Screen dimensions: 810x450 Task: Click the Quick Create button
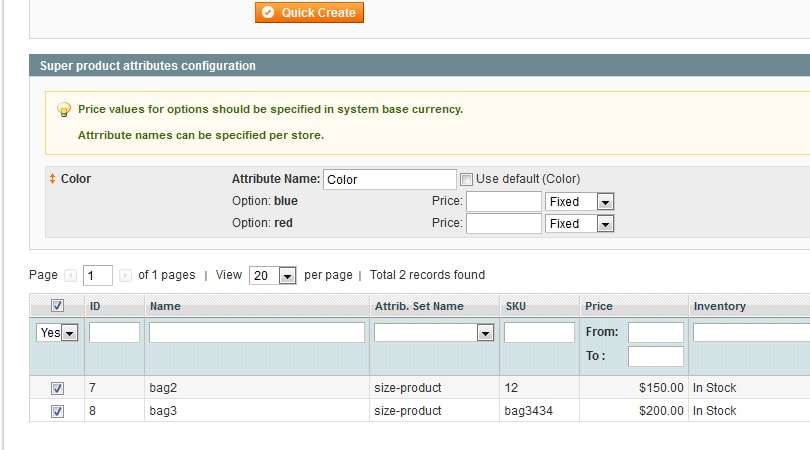coord(309,13)
